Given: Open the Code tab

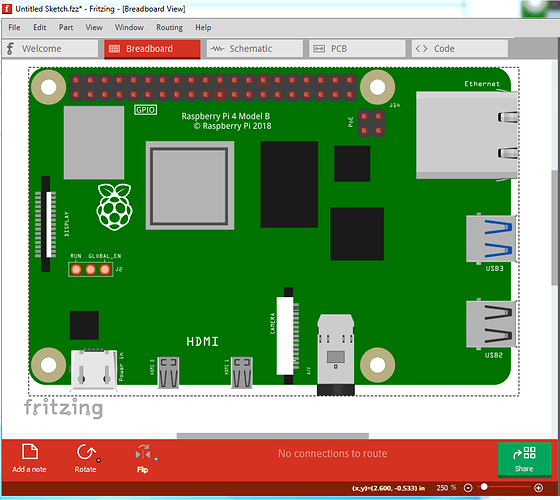Looking at the screenshot, I should click(x=460, y=49).
